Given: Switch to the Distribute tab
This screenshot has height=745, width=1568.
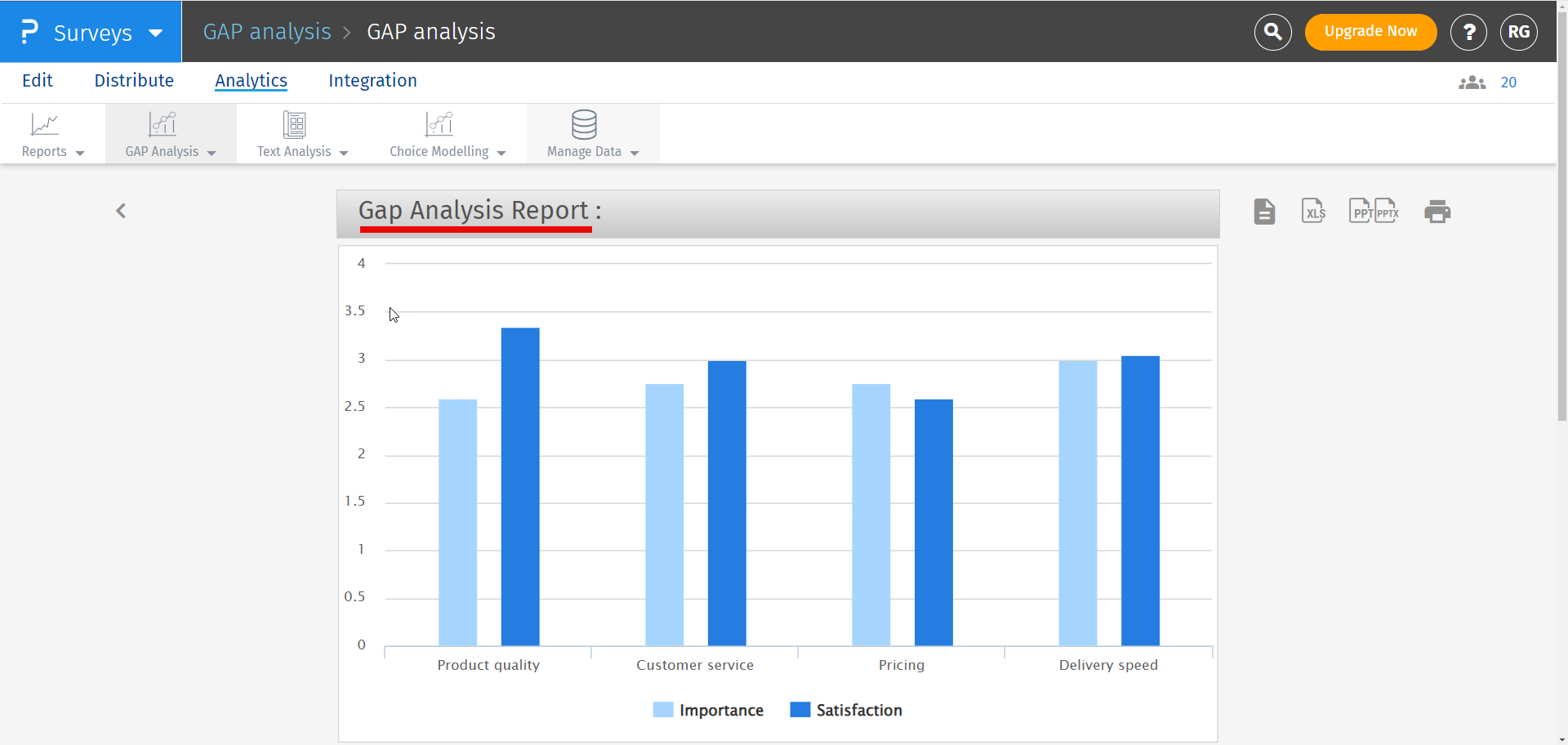Looking at the screenshot, I should [134, 81].
